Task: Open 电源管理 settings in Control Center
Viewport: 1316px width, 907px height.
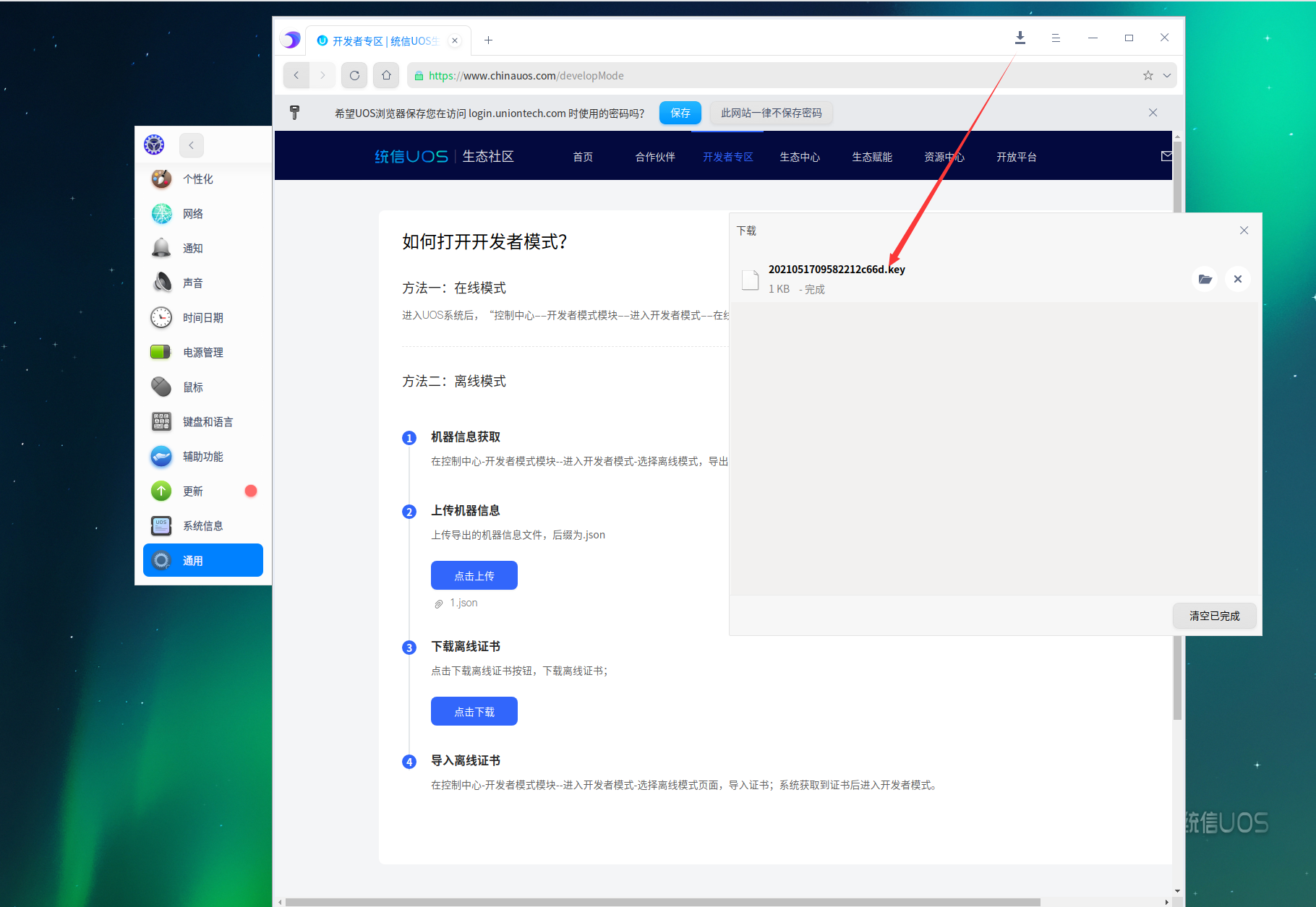Action: pyautogui.click(x=203, y=353)
